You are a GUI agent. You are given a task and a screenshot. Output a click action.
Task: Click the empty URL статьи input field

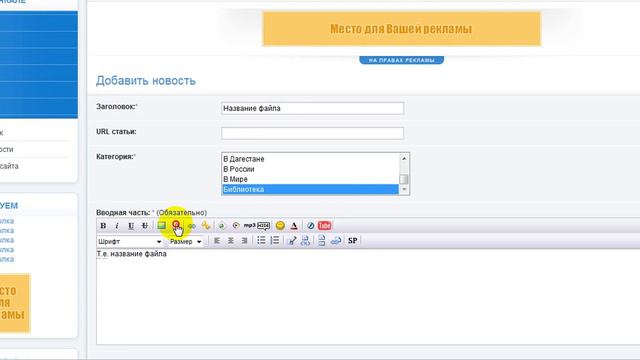[313, 133]
